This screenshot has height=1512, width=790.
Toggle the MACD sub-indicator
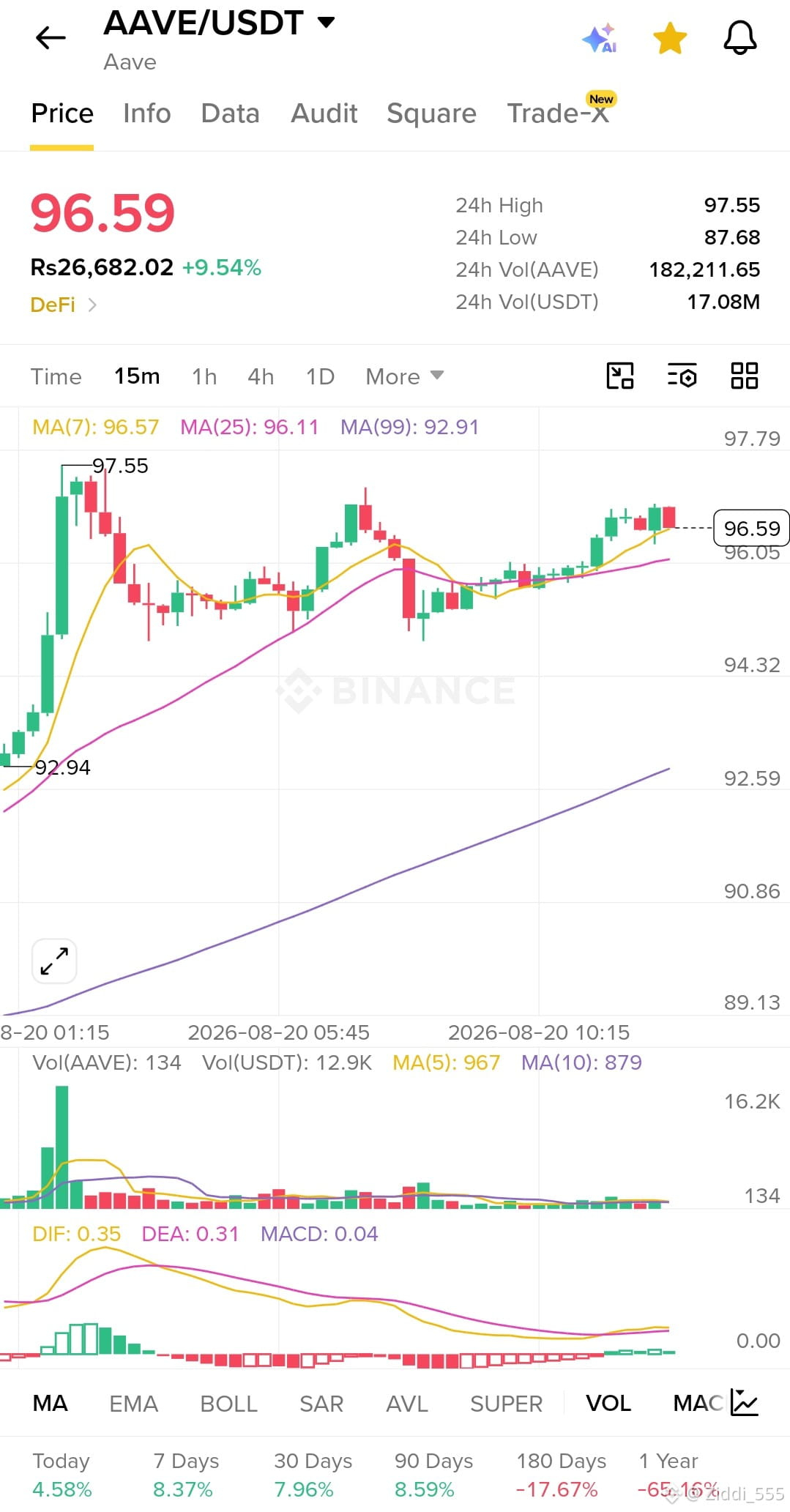(x=699, y=1404)
